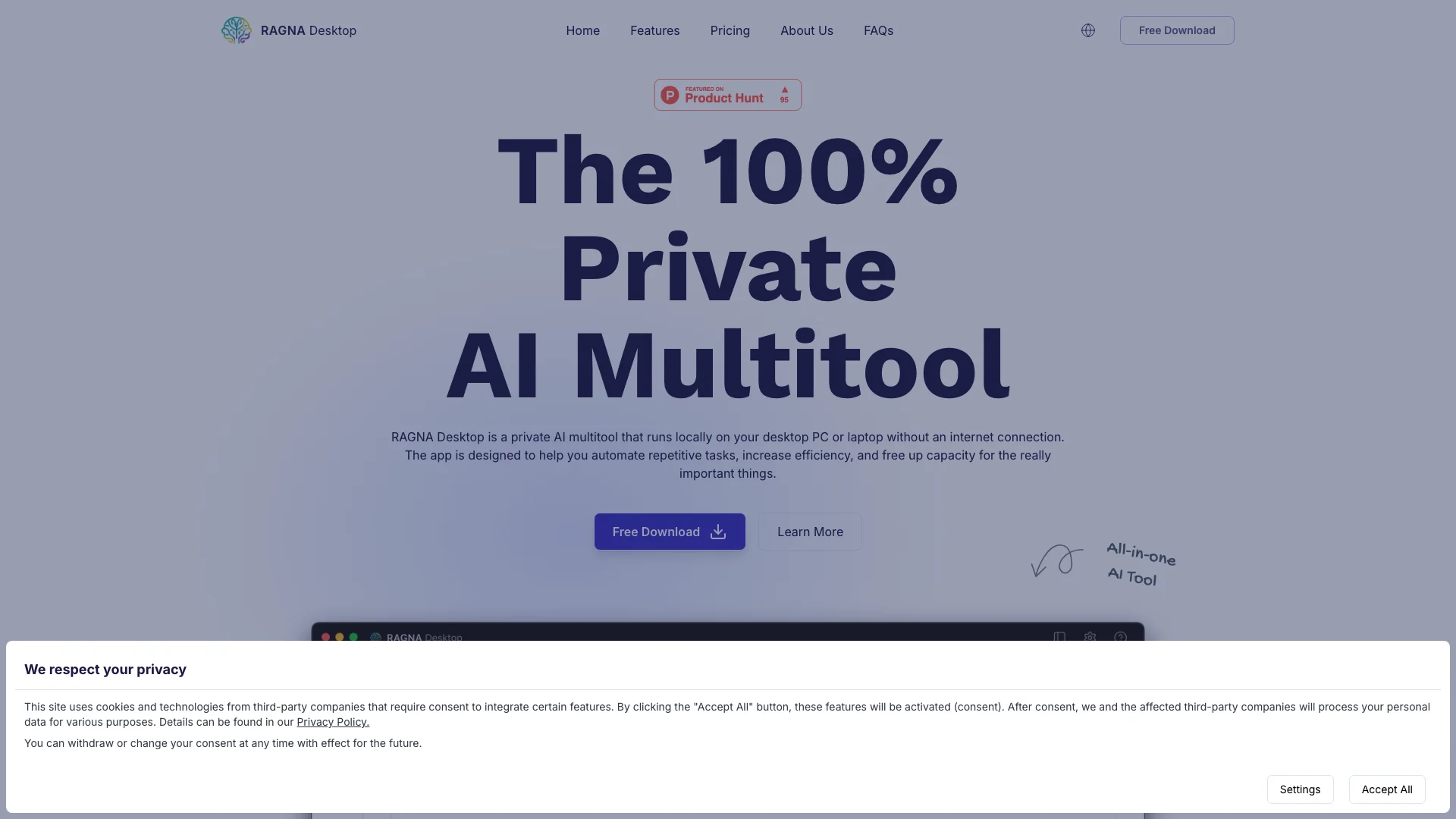This screenshot has height=819, width=1456.
Task: Open the Home navigation menu item
Action: click(x=583, y=30)
